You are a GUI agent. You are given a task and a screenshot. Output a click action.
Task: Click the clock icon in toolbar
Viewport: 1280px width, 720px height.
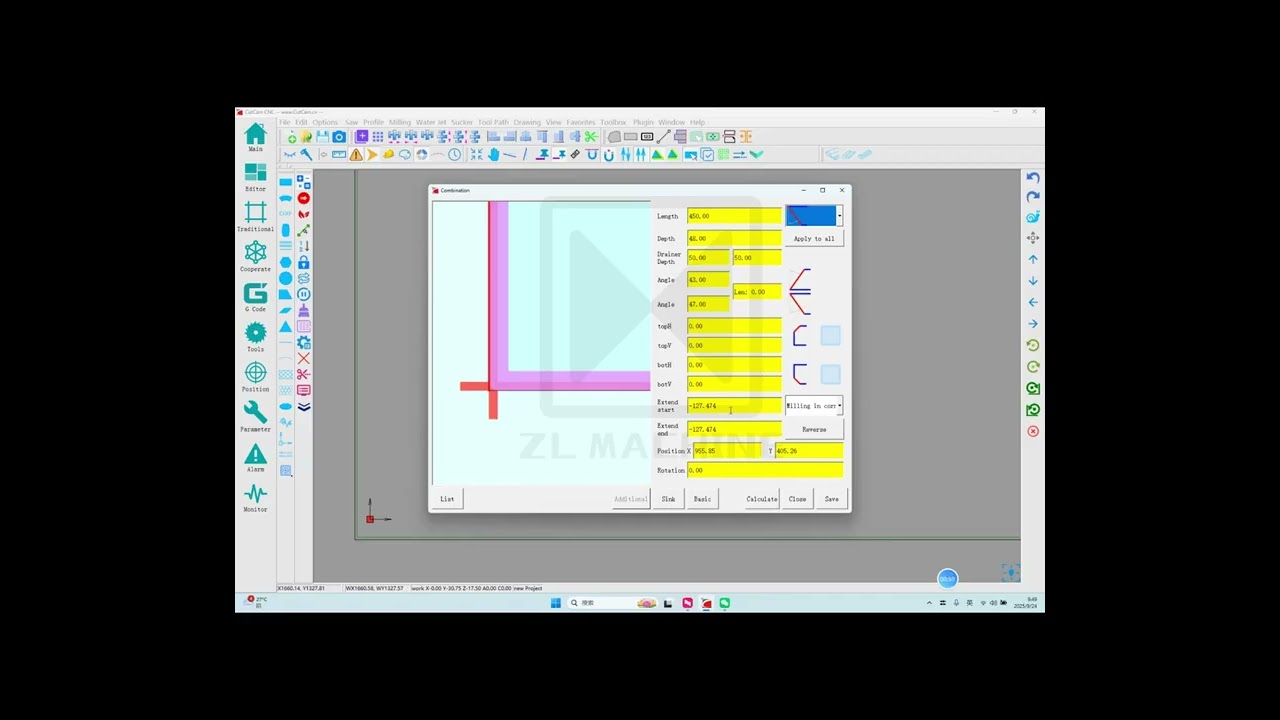pos(455,155)
